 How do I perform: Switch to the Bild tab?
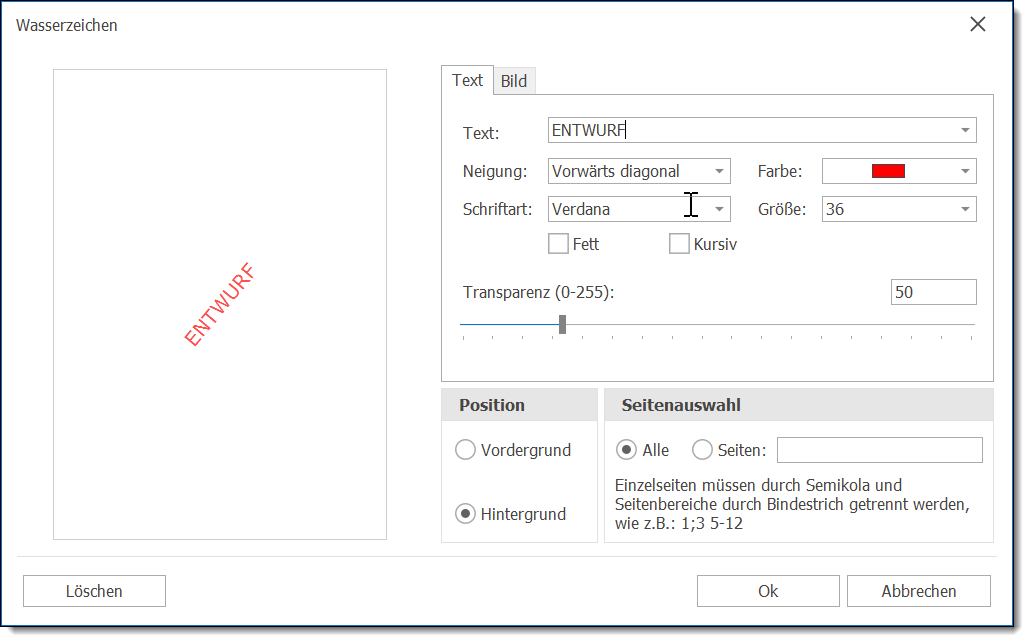(x=514, y=81)
